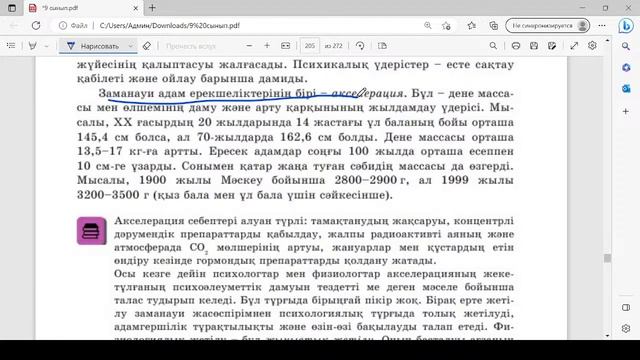Zoom out with the minus button
The height and width of the screenshot is (360, 640).
click(249, 46)
